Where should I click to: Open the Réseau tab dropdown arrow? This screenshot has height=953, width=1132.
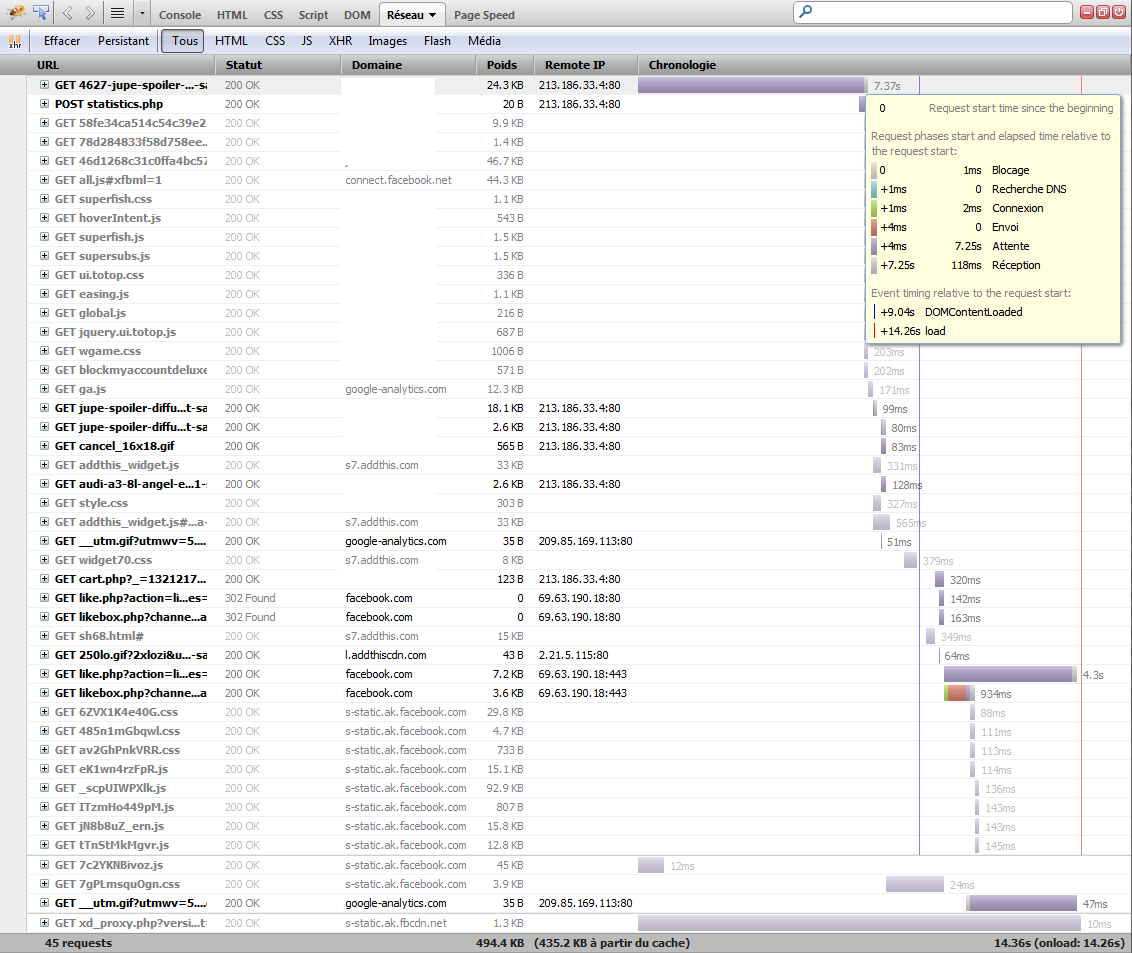432,15
